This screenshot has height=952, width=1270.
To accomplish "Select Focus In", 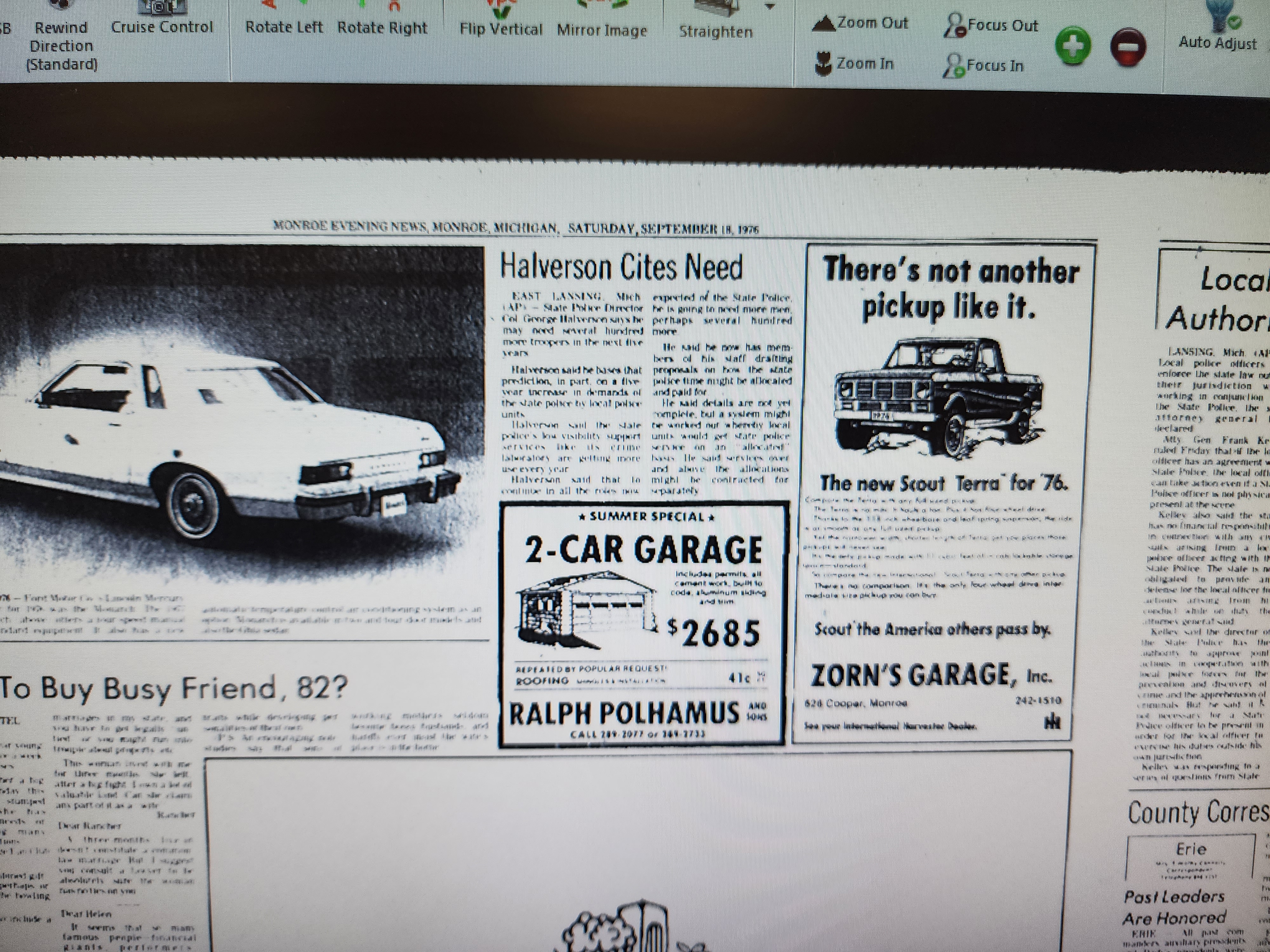I will click(x=984, y=66).
